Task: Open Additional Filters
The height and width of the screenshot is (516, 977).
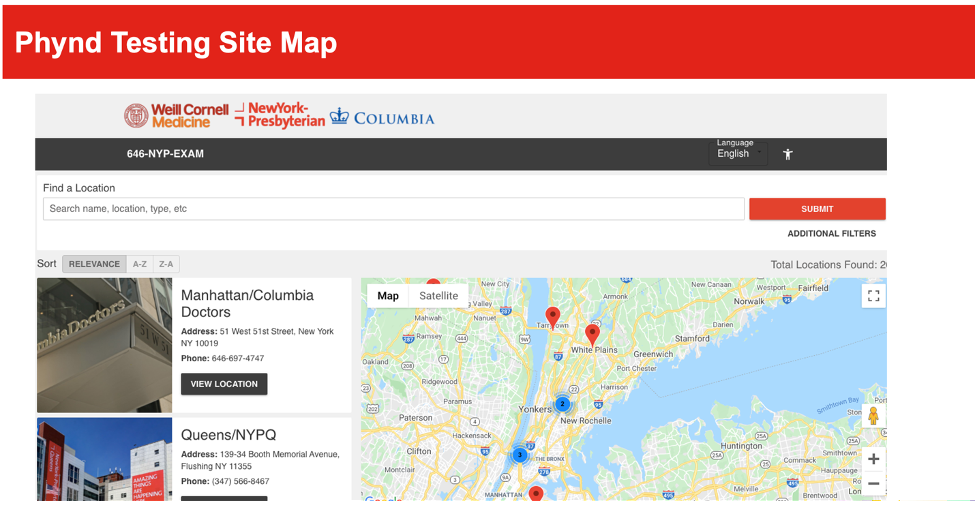Action: coord(831,234)
